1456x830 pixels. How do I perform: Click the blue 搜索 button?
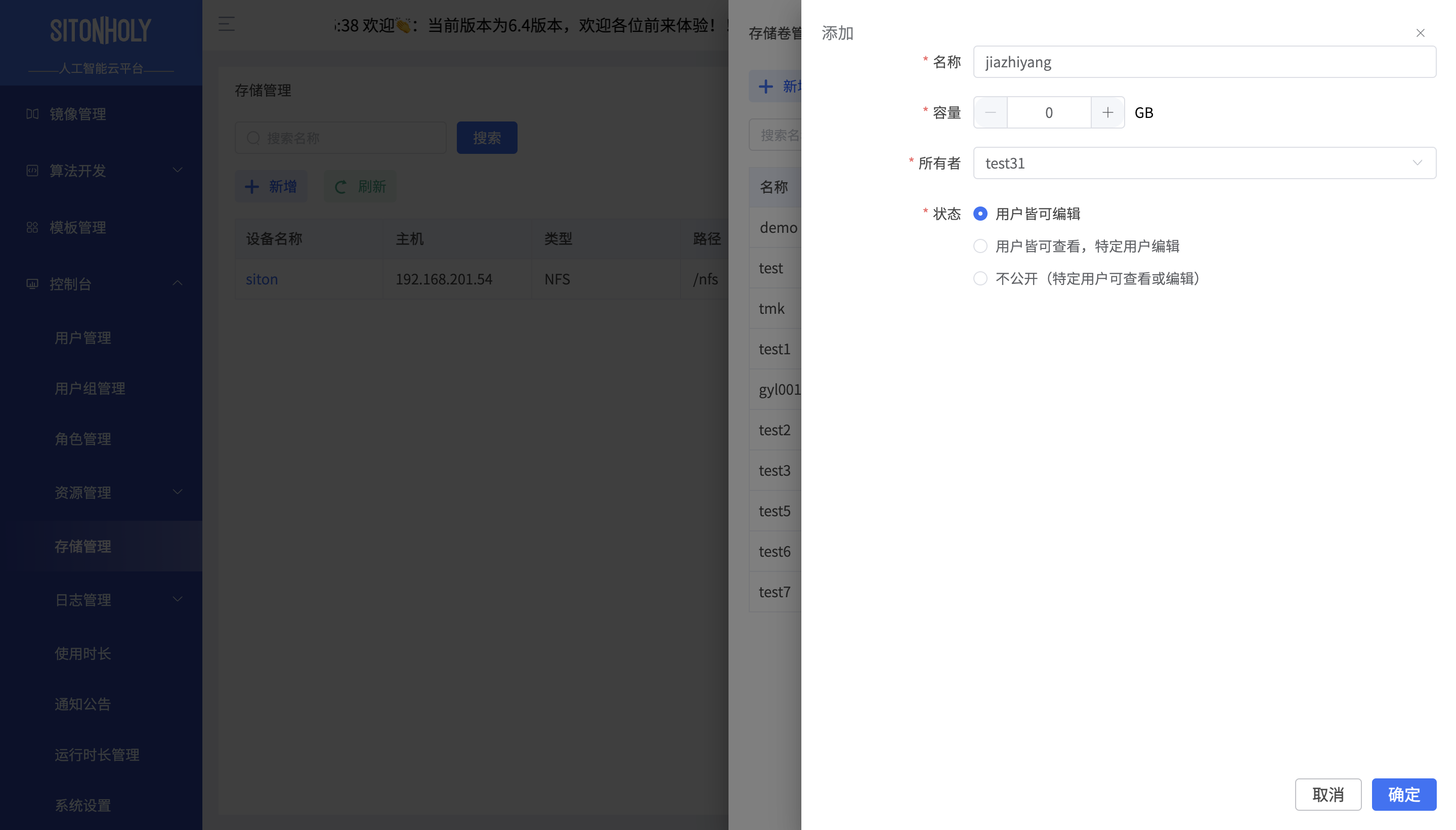point(487,137)
